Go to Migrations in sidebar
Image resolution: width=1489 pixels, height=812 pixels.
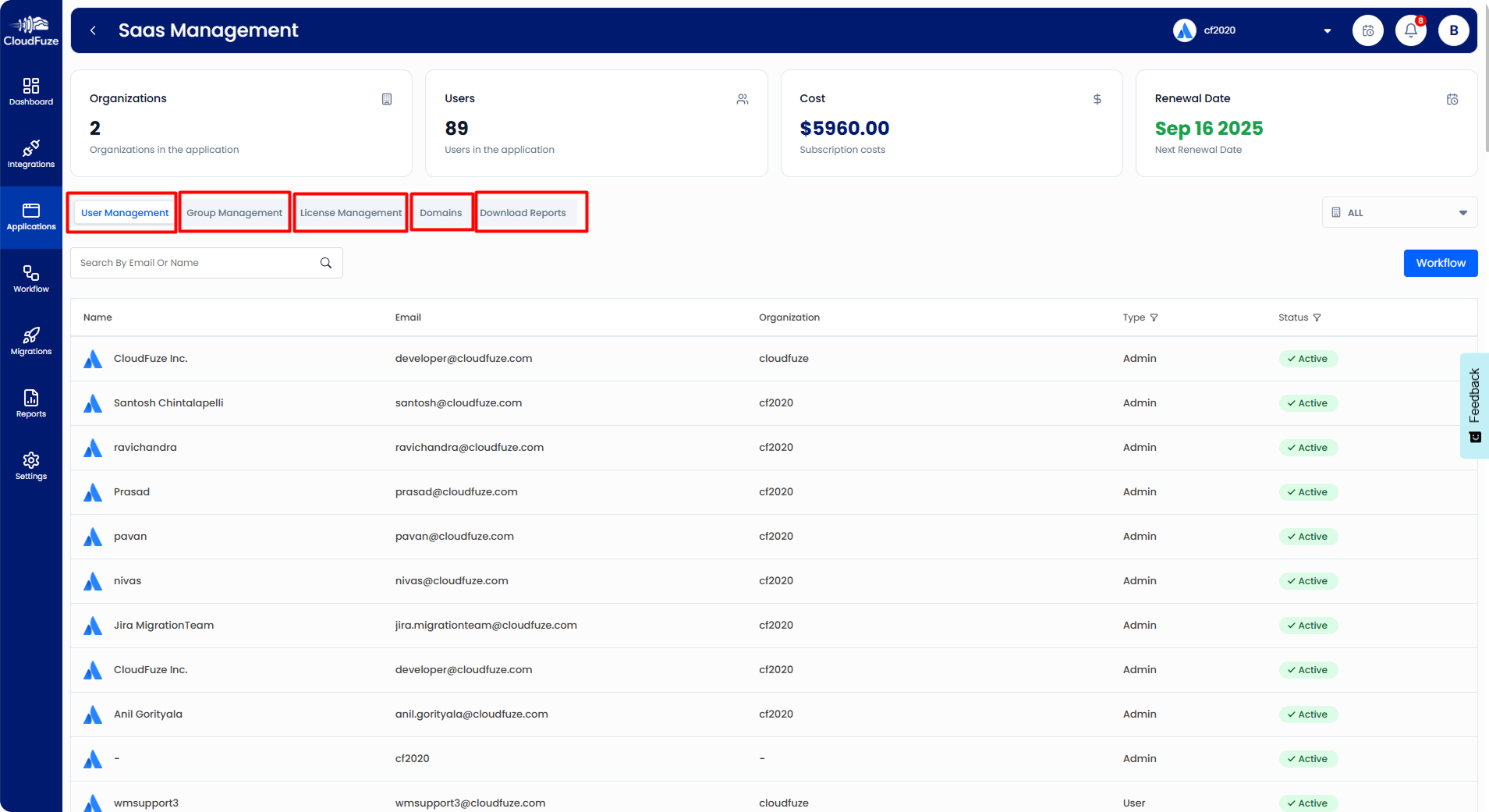31,342
